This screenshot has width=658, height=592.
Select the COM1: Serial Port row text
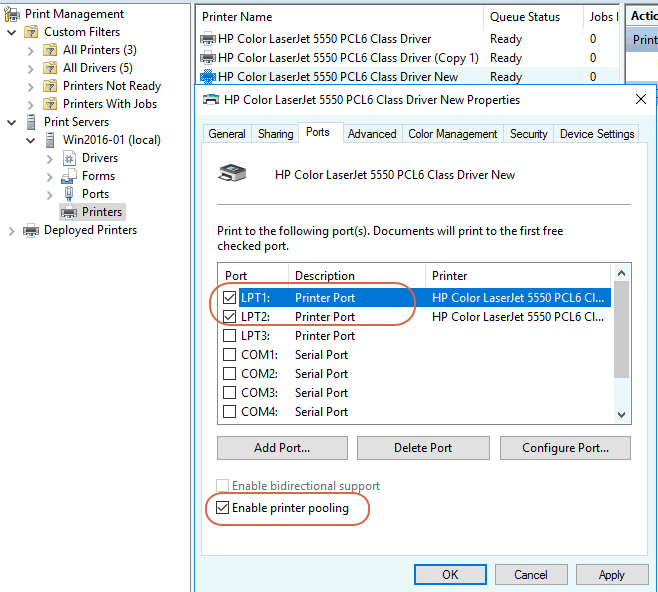(x=295, y=355)
